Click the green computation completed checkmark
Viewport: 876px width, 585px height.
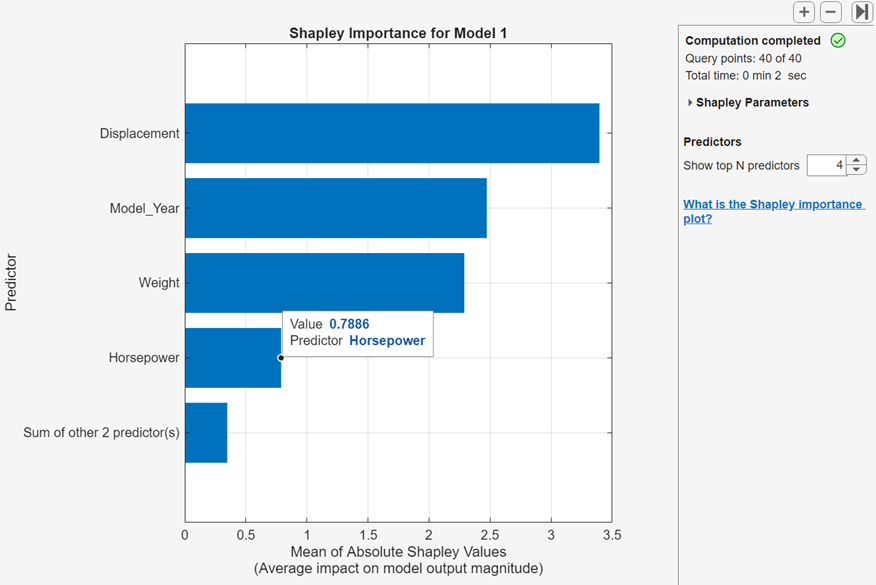click(838, 41)
